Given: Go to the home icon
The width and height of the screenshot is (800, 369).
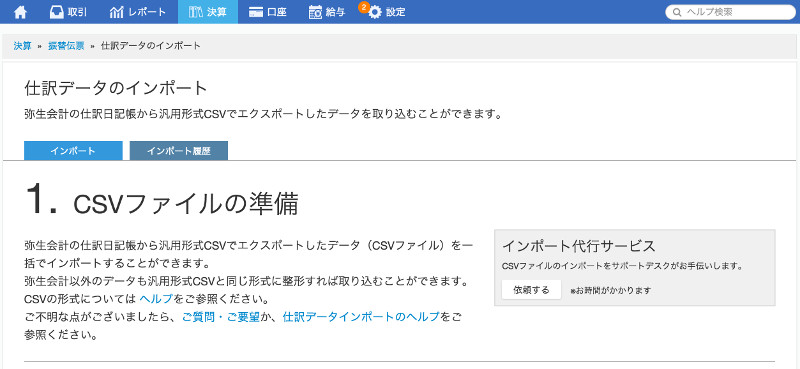Looking at the screenshot, I should (20, 12).
